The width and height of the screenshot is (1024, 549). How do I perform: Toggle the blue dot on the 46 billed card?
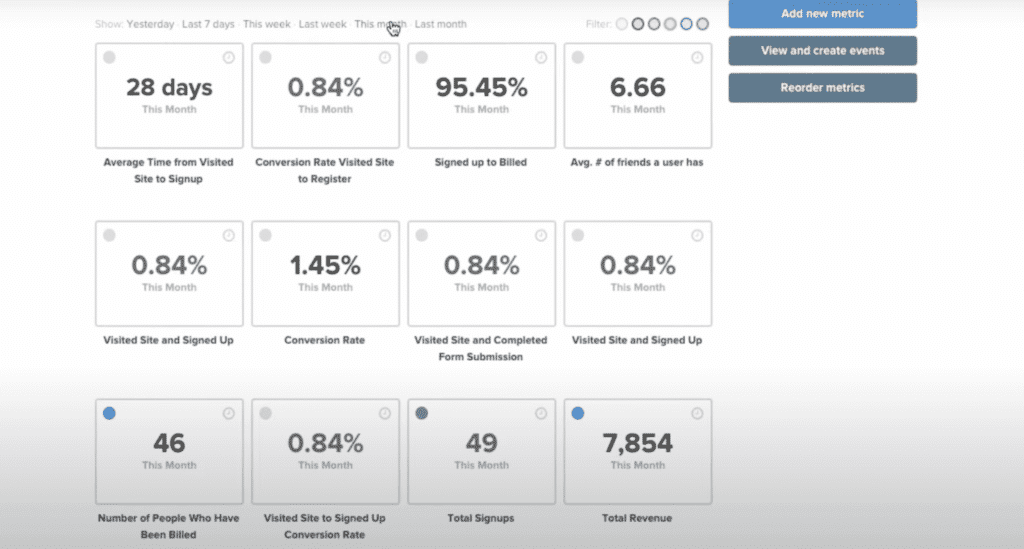click(109, 413)
